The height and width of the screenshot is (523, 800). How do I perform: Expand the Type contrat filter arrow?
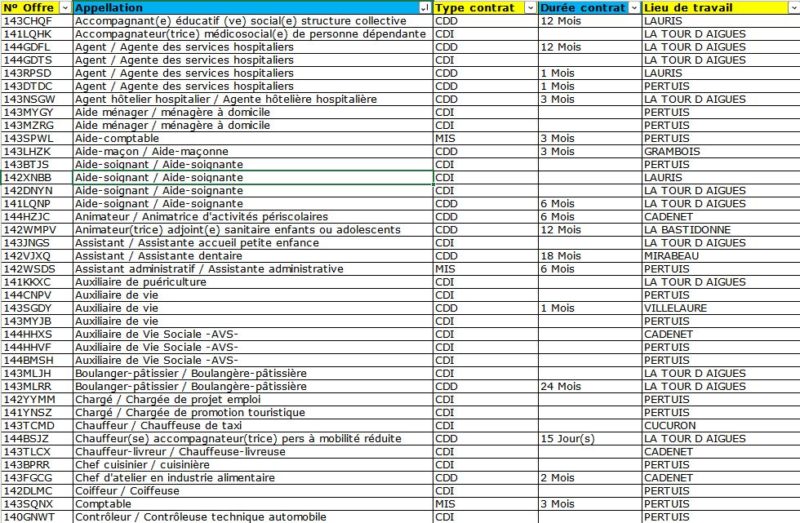coord(531,8)
